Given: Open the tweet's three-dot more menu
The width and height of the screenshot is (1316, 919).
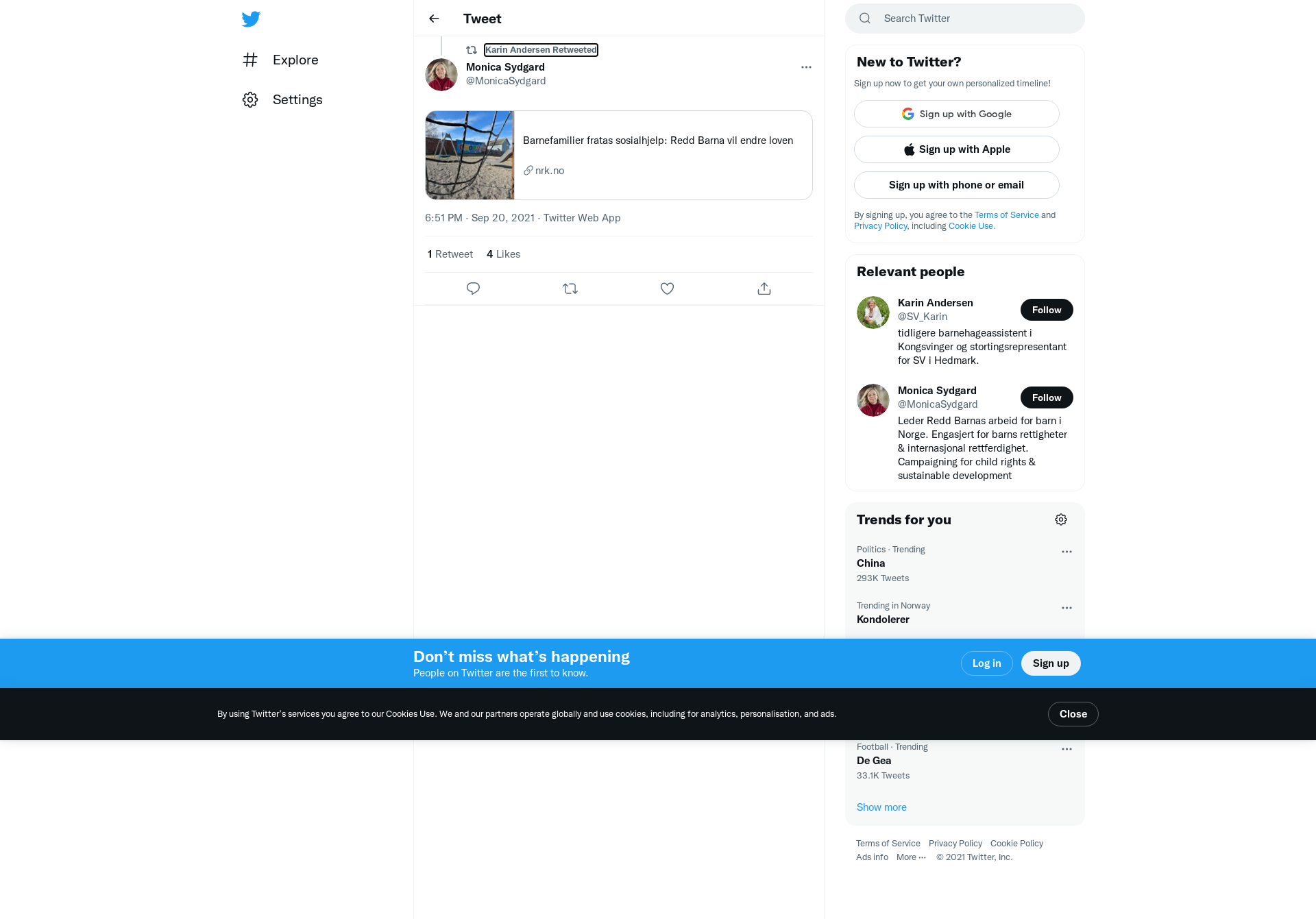Looking at the screenshot, I should click(806, 67).
